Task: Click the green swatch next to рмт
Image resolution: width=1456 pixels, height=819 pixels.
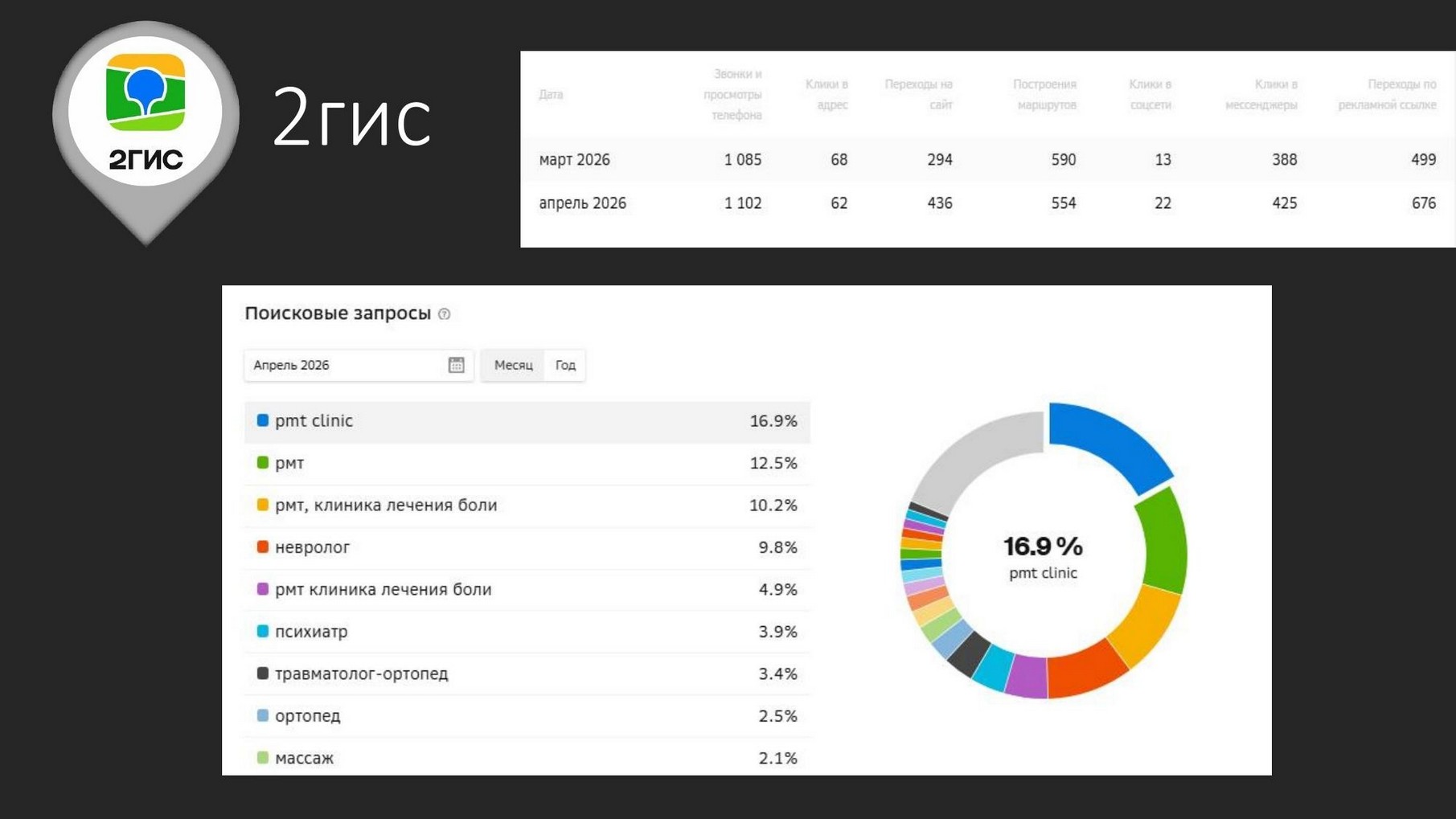Action: pos(262,463)
